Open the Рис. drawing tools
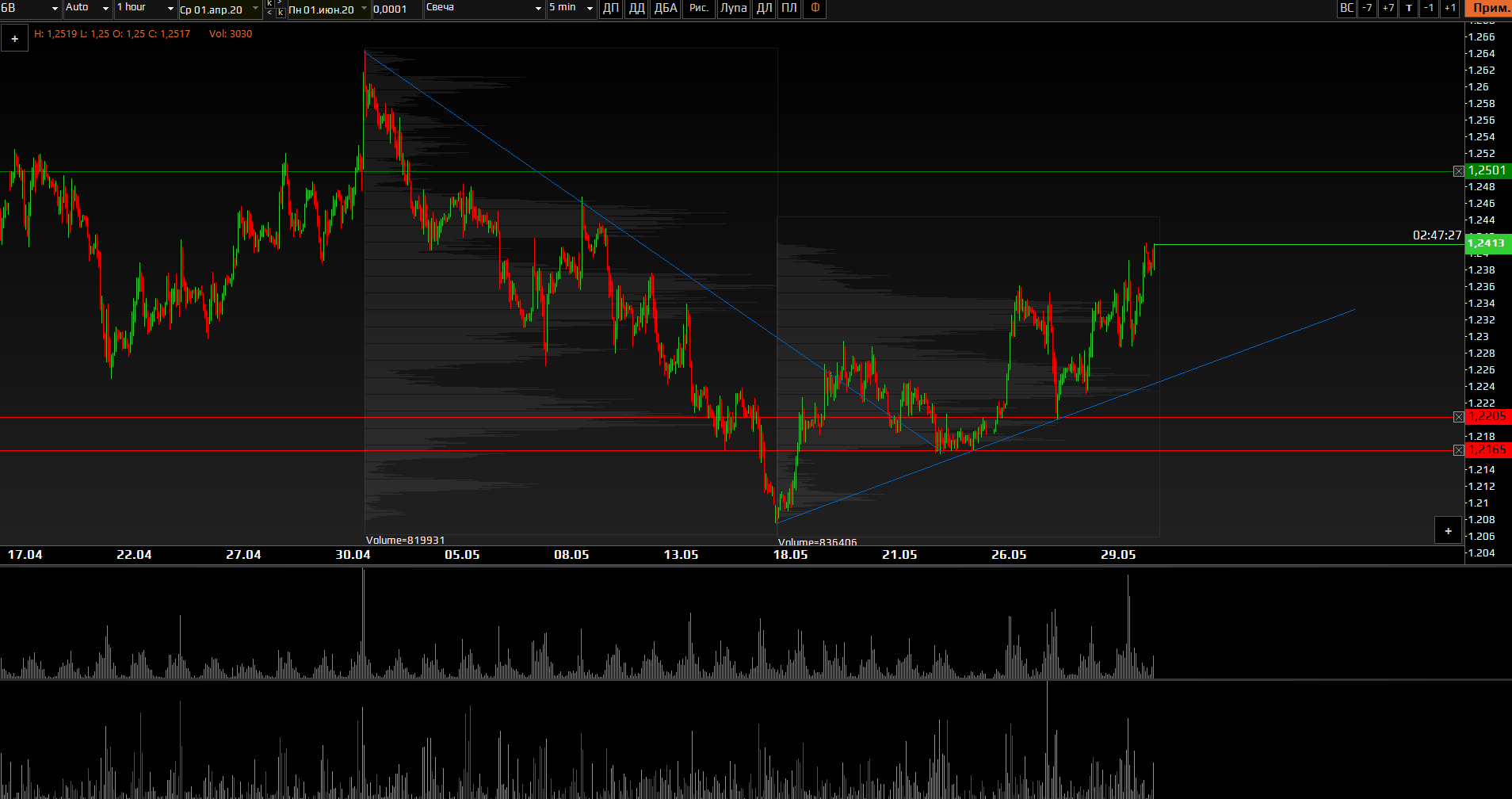The image size is (1512, 799). (698, 9)
